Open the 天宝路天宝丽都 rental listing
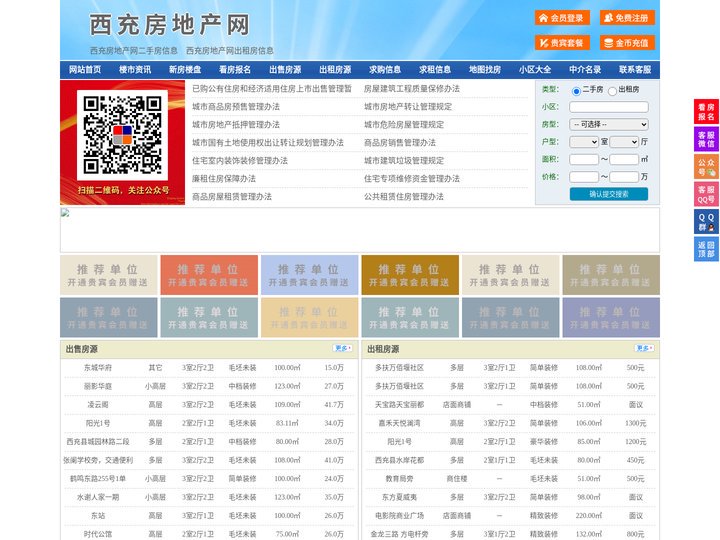Screen dimensions: 720x540 pos(399,405)
